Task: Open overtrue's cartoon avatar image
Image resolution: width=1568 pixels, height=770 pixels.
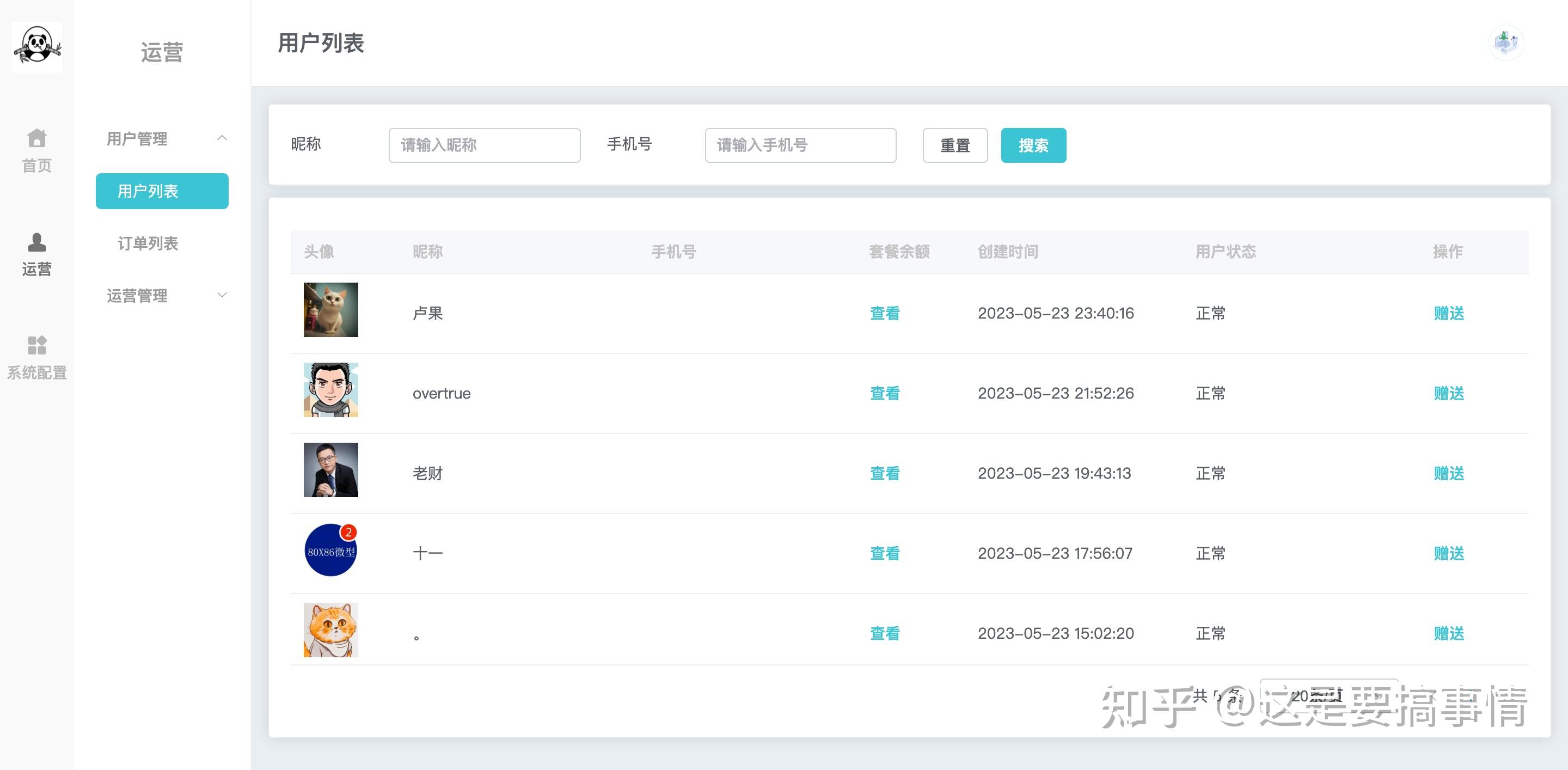Action: pyautogui.click(x=330, y=390)
